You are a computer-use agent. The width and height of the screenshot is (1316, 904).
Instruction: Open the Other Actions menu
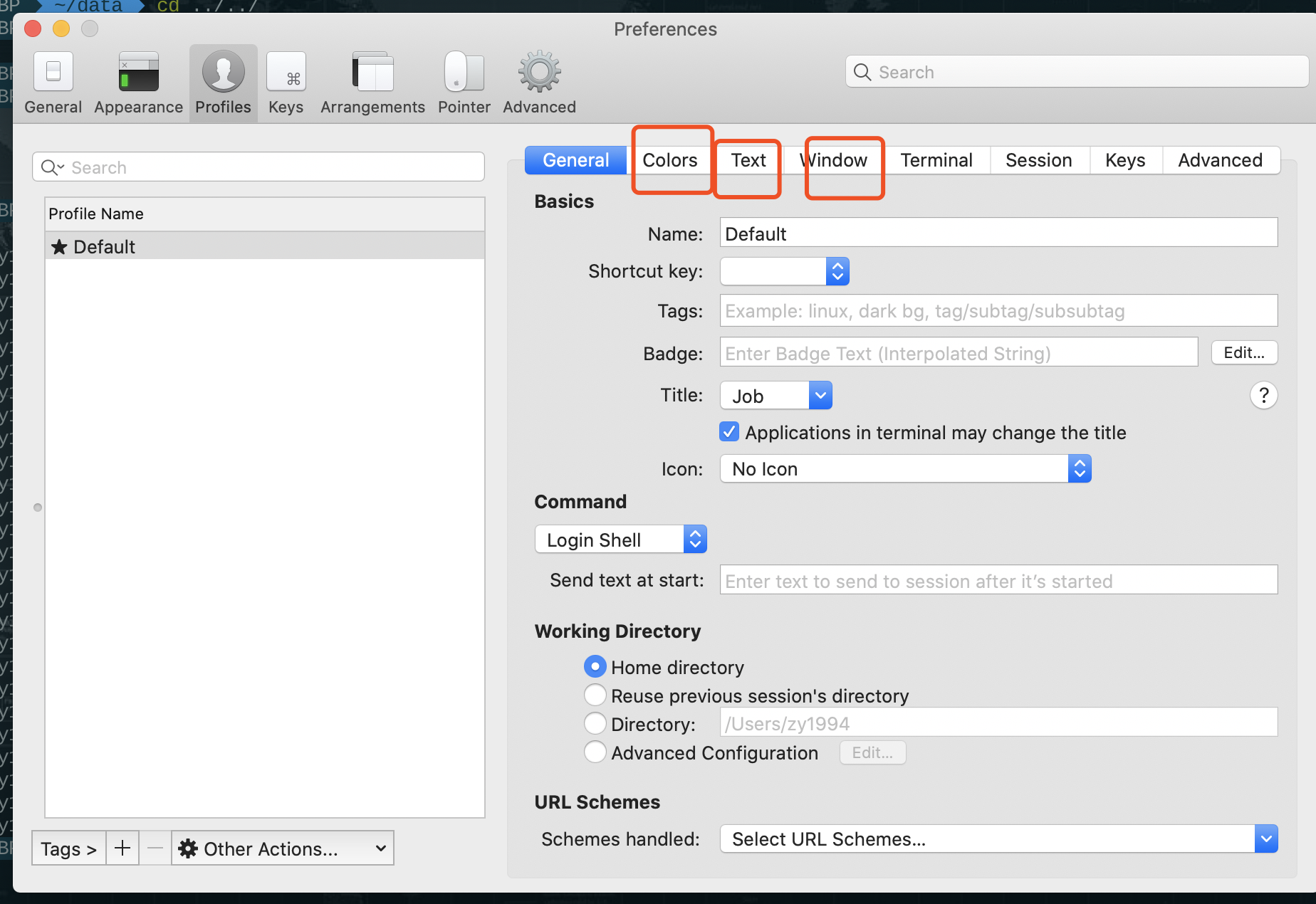[x=283, y=848]
